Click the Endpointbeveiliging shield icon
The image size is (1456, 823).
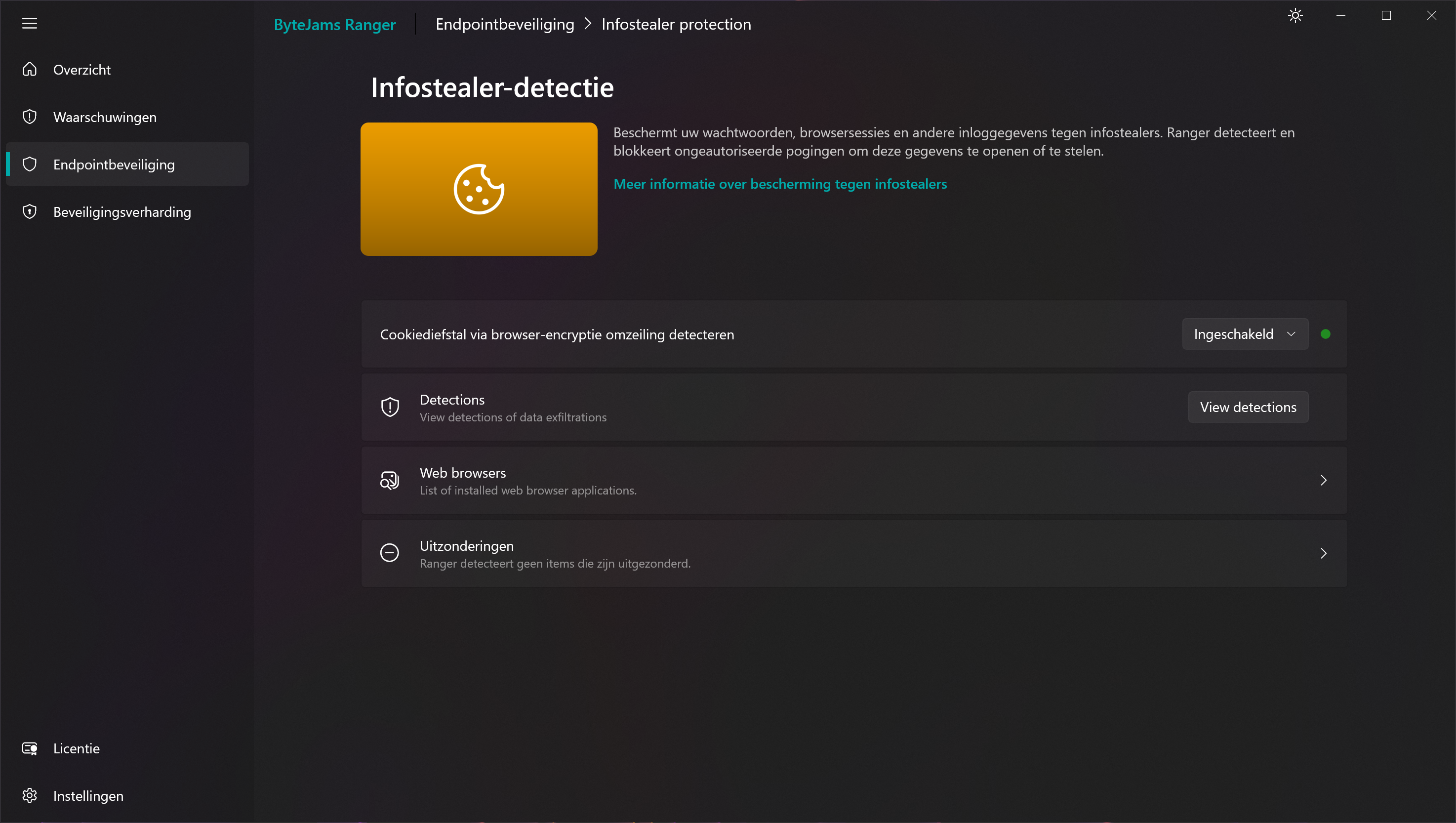(x=30, y=164)
